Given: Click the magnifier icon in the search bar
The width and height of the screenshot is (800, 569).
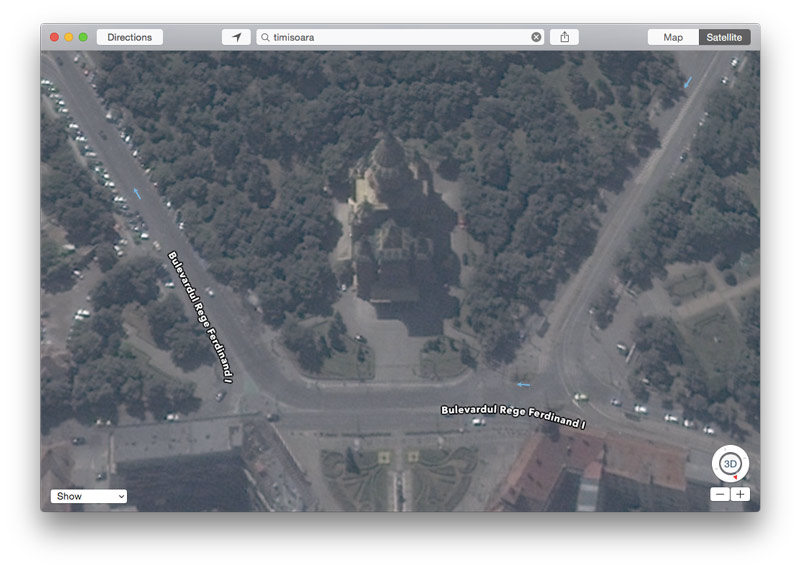Looking at the screenshot, I should click(x=265, y=37).
